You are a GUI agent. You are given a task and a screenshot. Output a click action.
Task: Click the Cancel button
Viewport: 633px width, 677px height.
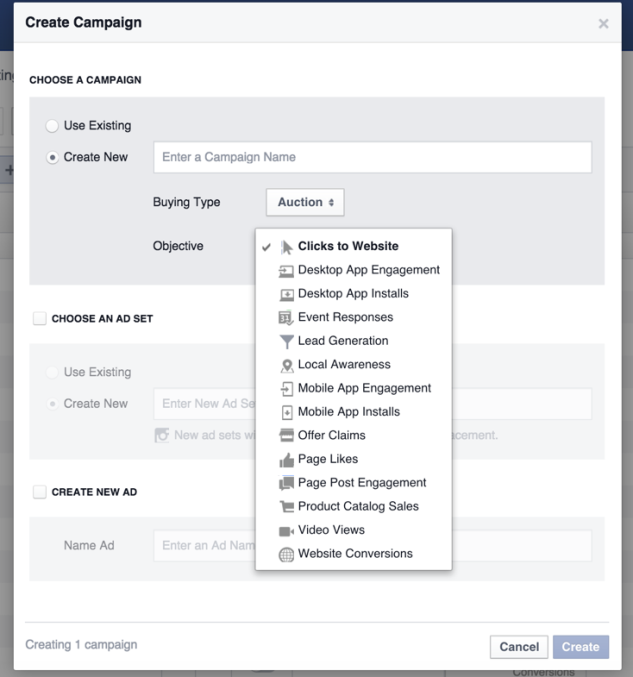pyautogui.click(x=519, y=647)
